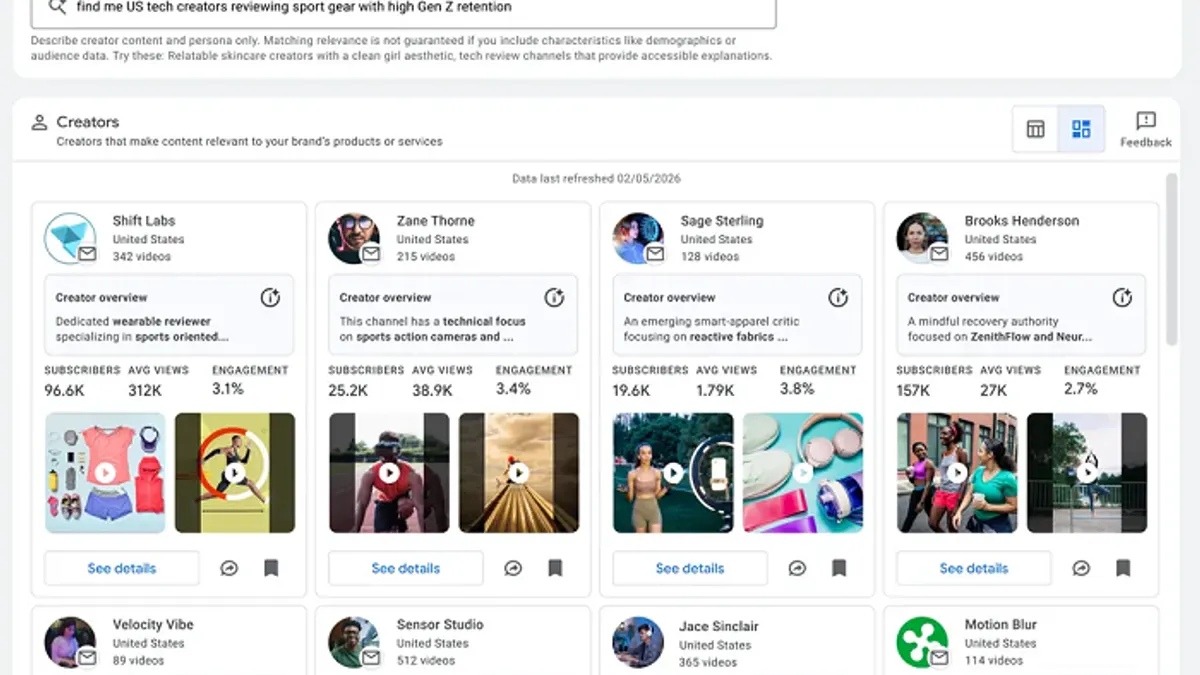Click the share icon on Shift Labs card
The image size is (1200, 675).
point(229,567)
